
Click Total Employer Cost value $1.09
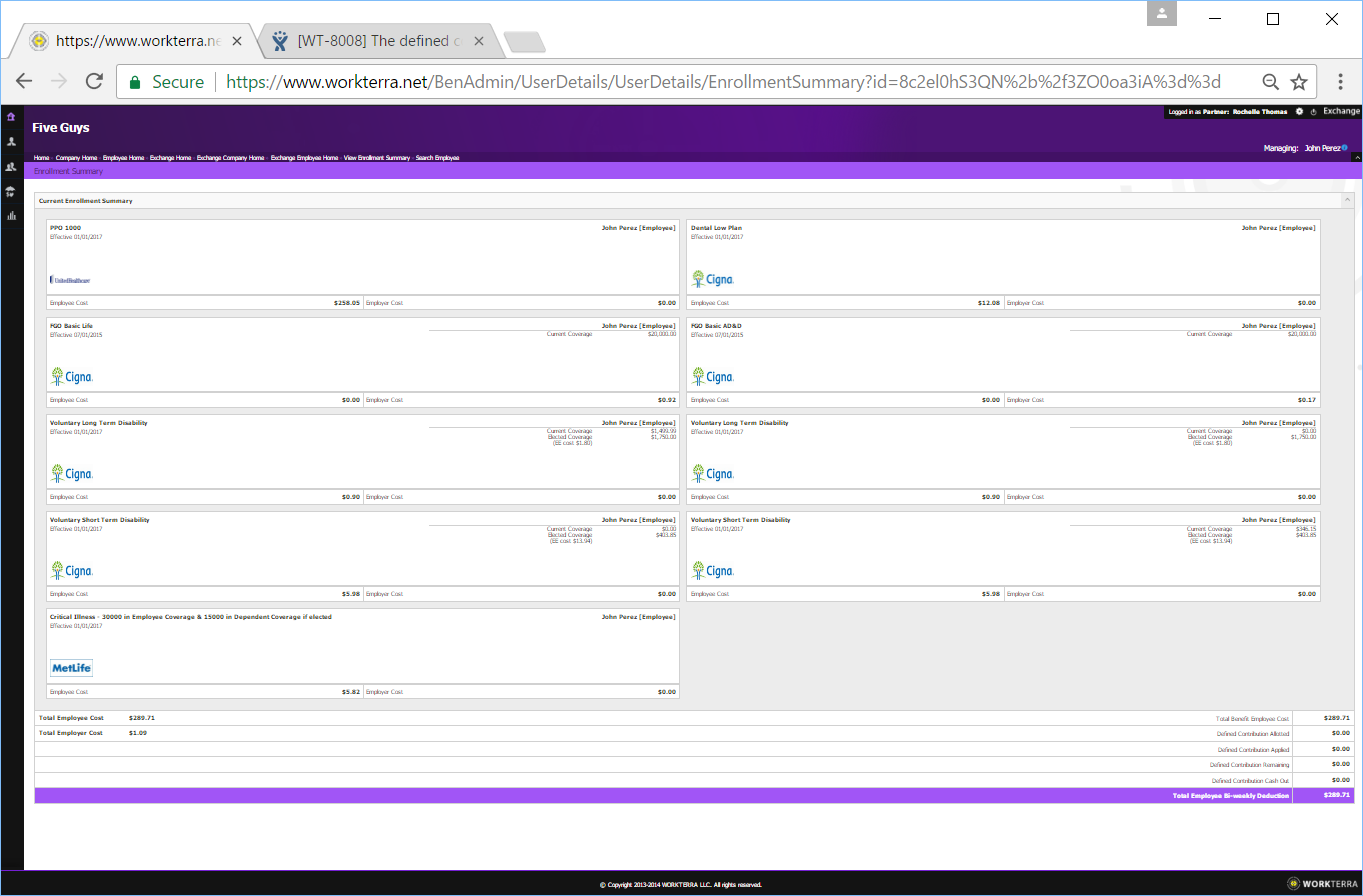coord(138,733)
